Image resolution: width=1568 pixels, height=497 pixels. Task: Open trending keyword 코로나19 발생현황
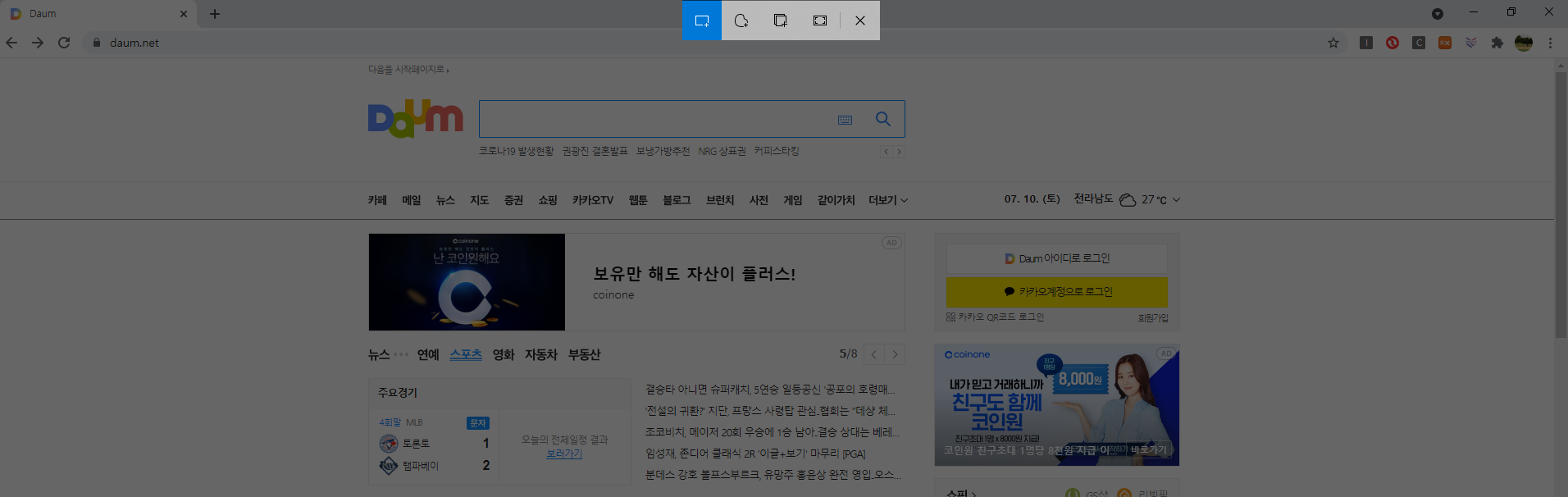pyautogui.click(x=517, y=152)
